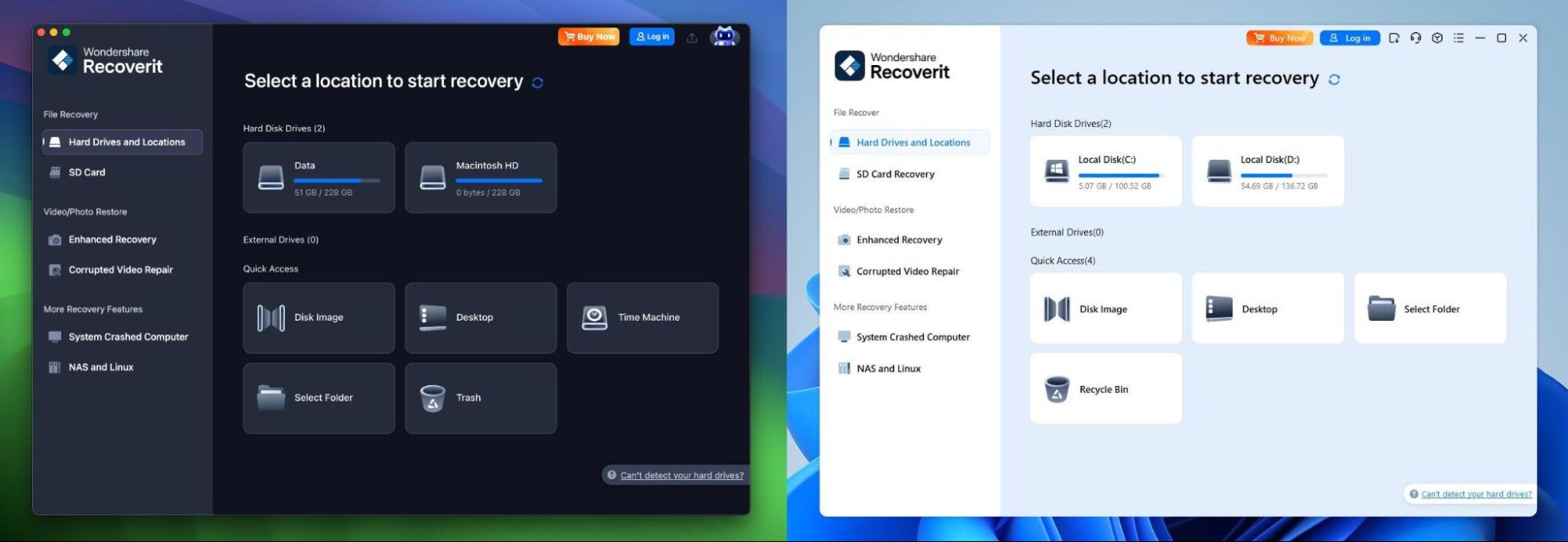Viewport: 1568px width, 542px height.
Task: Click the Local Disk(C:) drive icon
Action: 1057,171
